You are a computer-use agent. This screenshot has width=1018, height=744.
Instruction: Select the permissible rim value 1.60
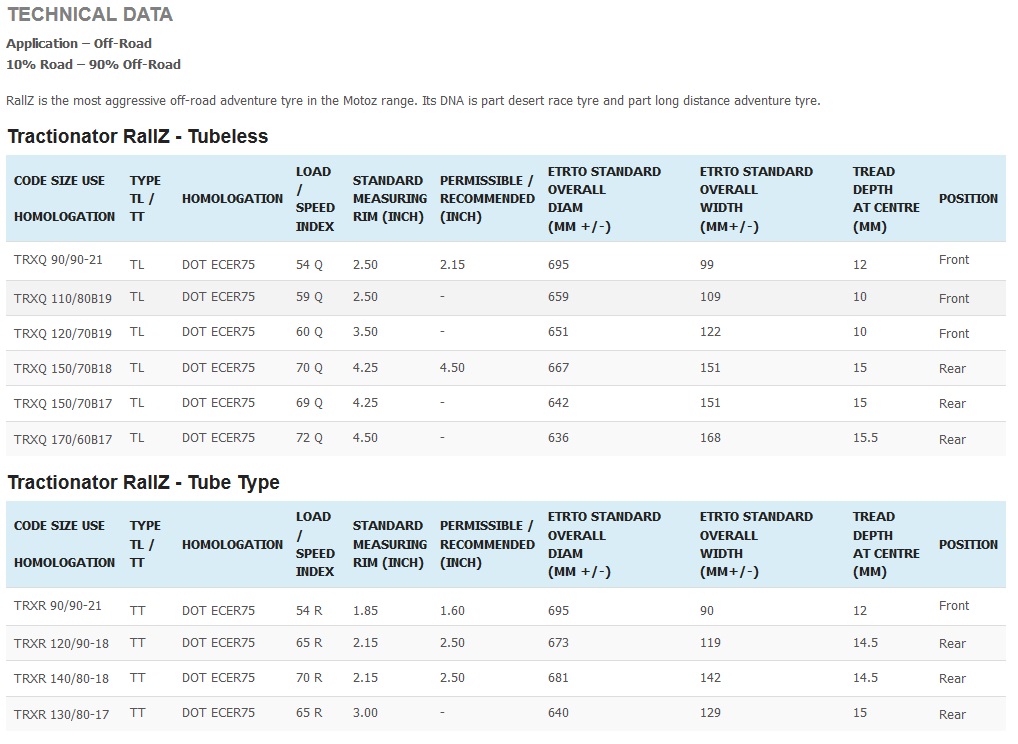[453, 611]
